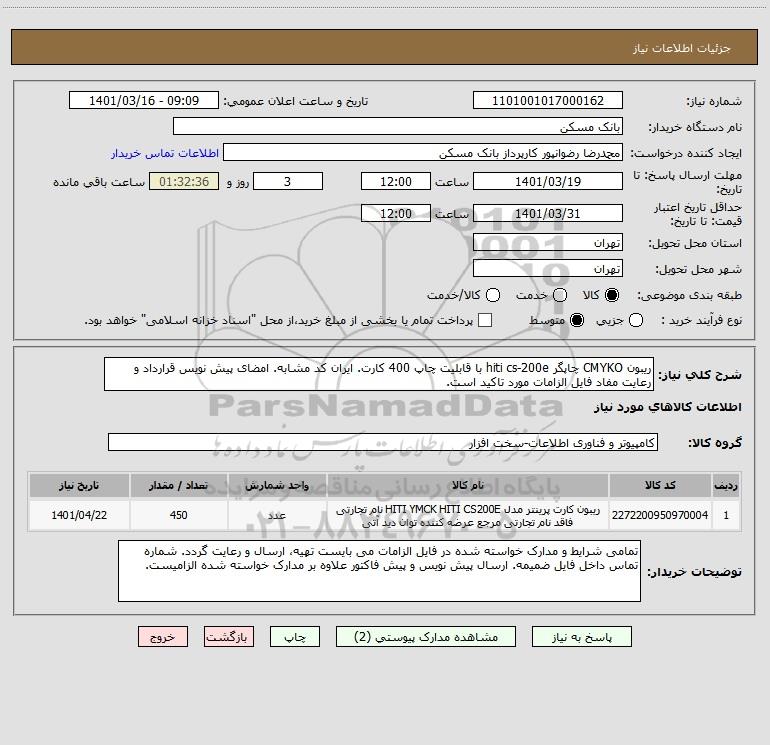Click the شرح کلی نیاز description box

pyautogui.click(x=379, y=375)
